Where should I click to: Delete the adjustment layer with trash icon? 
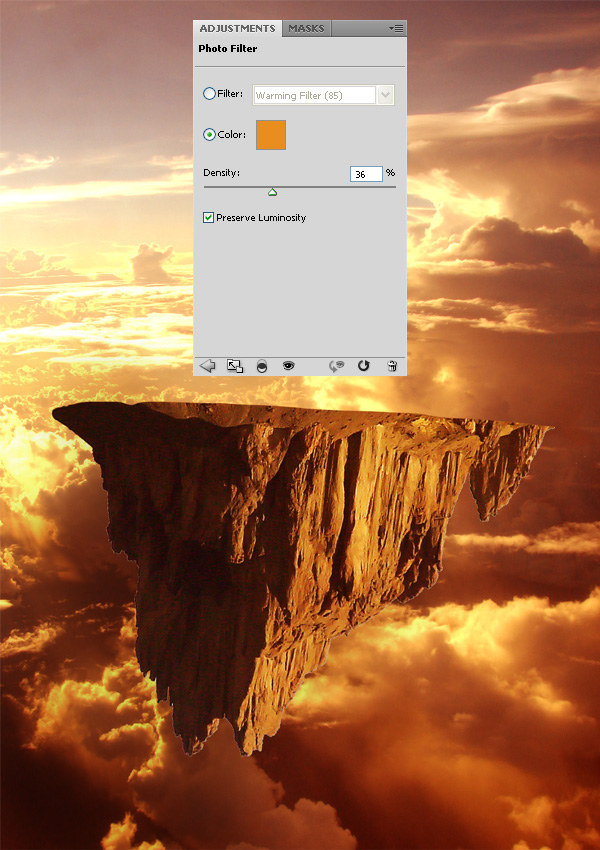click(x=392, y=366)
